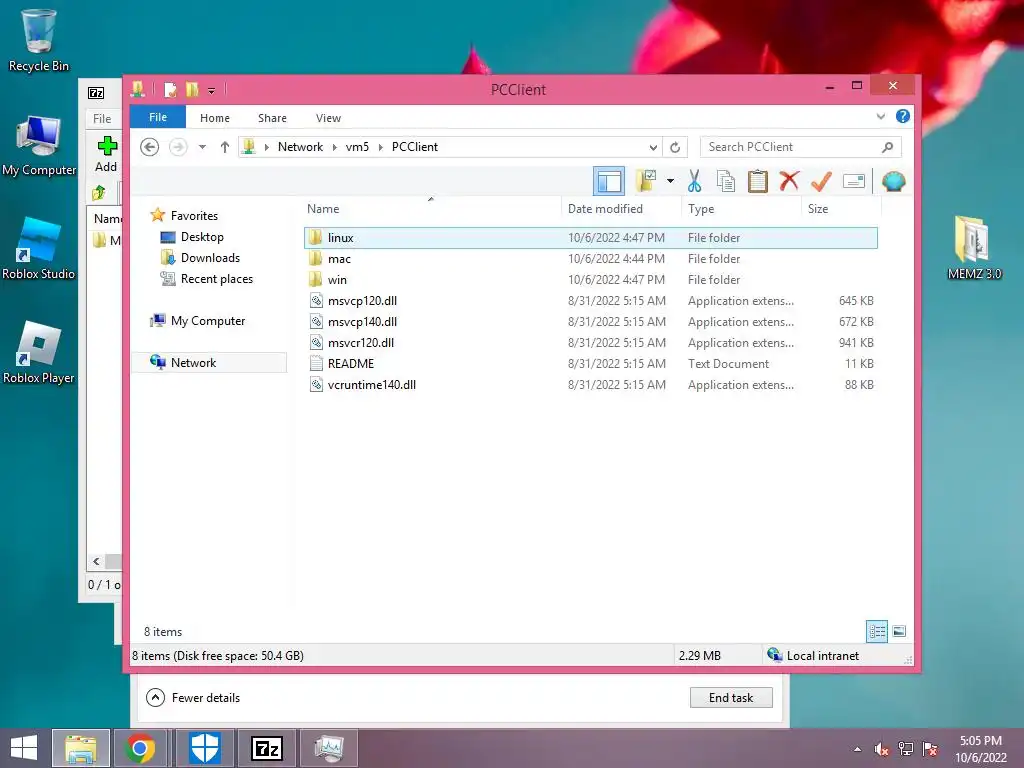Image resolution: width=1024 pixels, height=768 pixels.
Task: Click the Paste clipboard icon
Action: tap(758, 181)
